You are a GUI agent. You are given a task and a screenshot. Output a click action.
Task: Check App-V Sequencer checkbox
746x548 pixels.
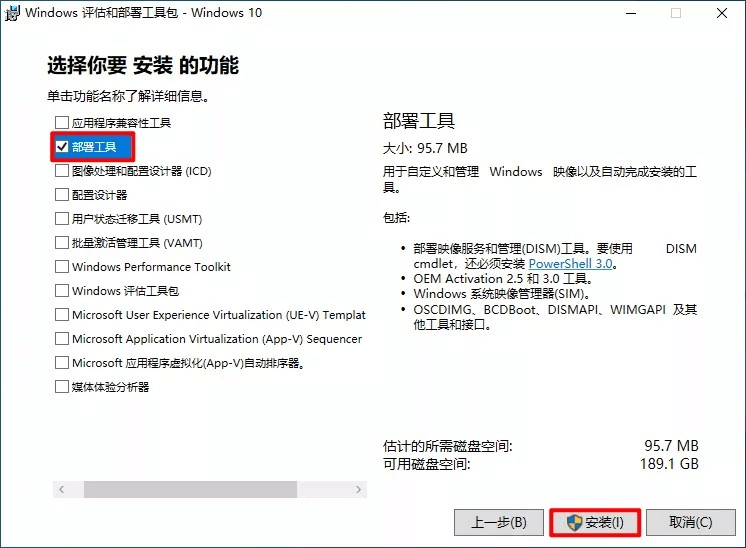(x=62, y=339)
